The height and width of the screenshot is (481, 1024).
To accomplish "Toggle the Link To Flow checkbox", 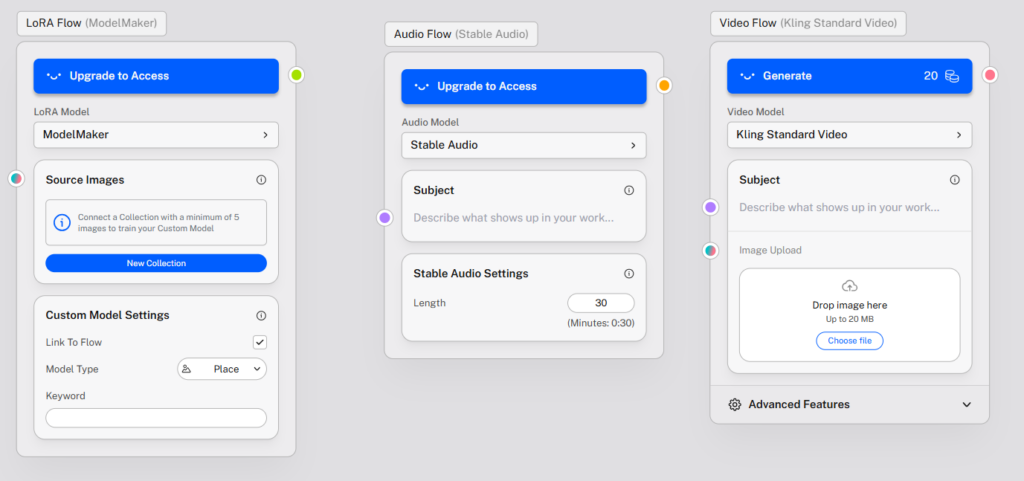I will pos(260,342).
